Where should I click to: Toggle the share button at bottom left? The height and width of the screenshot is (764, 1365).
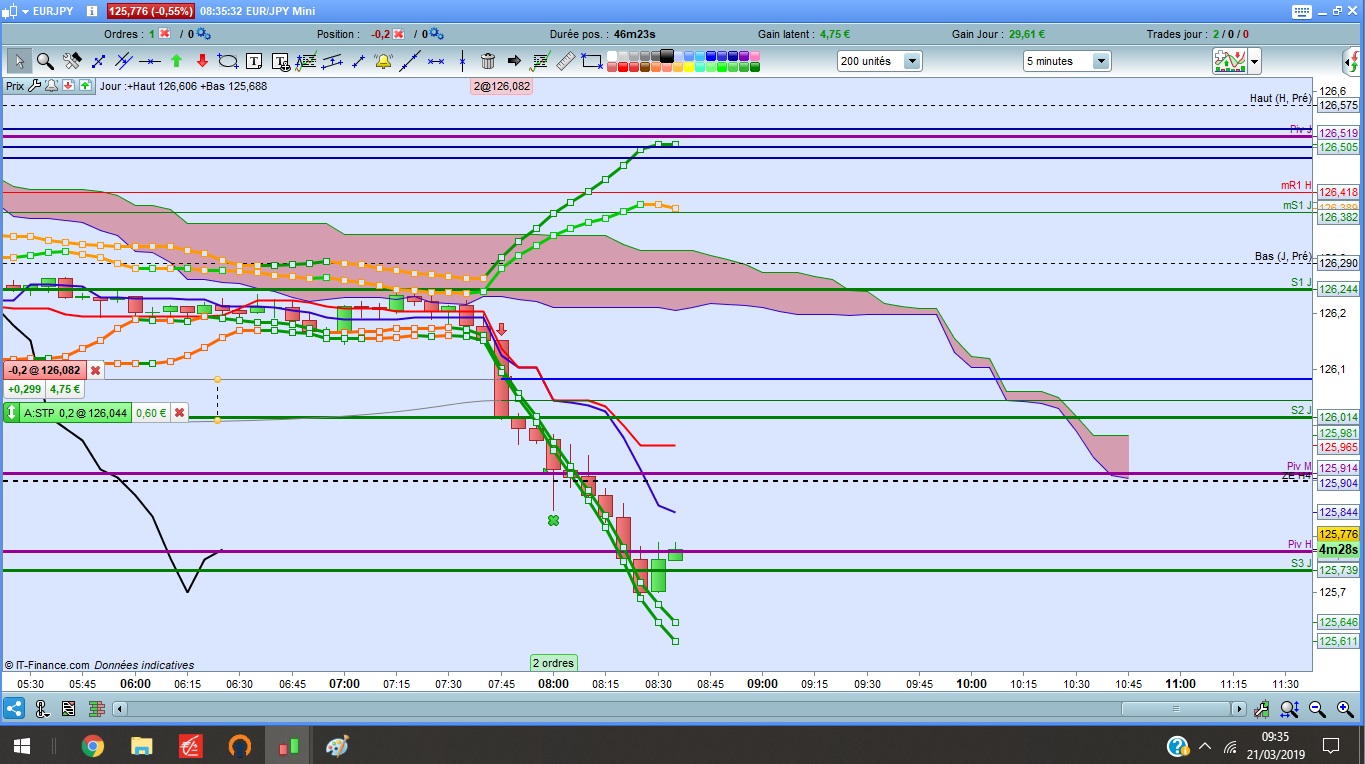click(x=14, y=709)
